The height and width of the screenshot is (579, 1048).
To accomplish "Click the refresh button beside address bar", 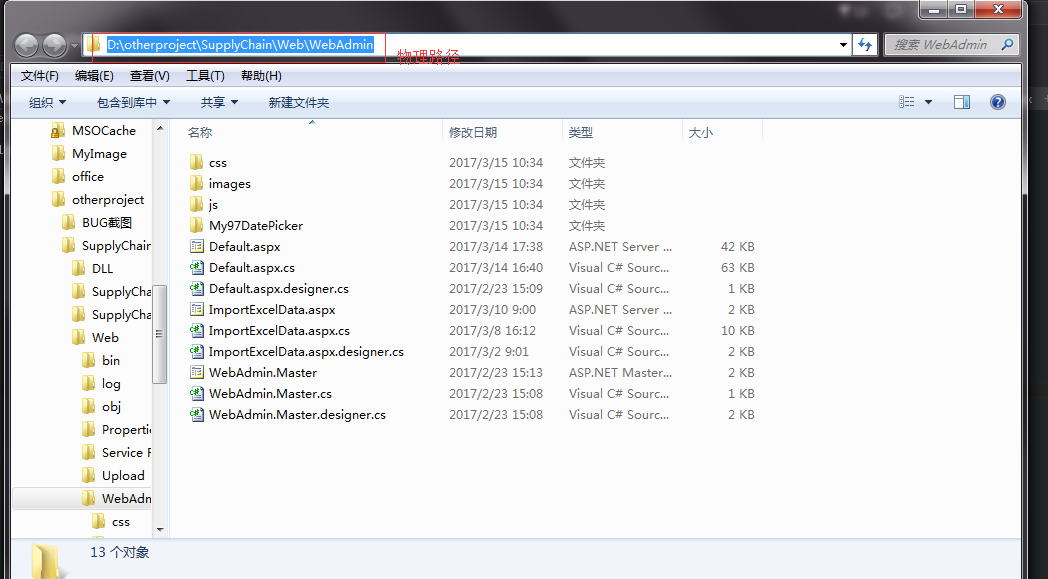I will coord(865,45).
